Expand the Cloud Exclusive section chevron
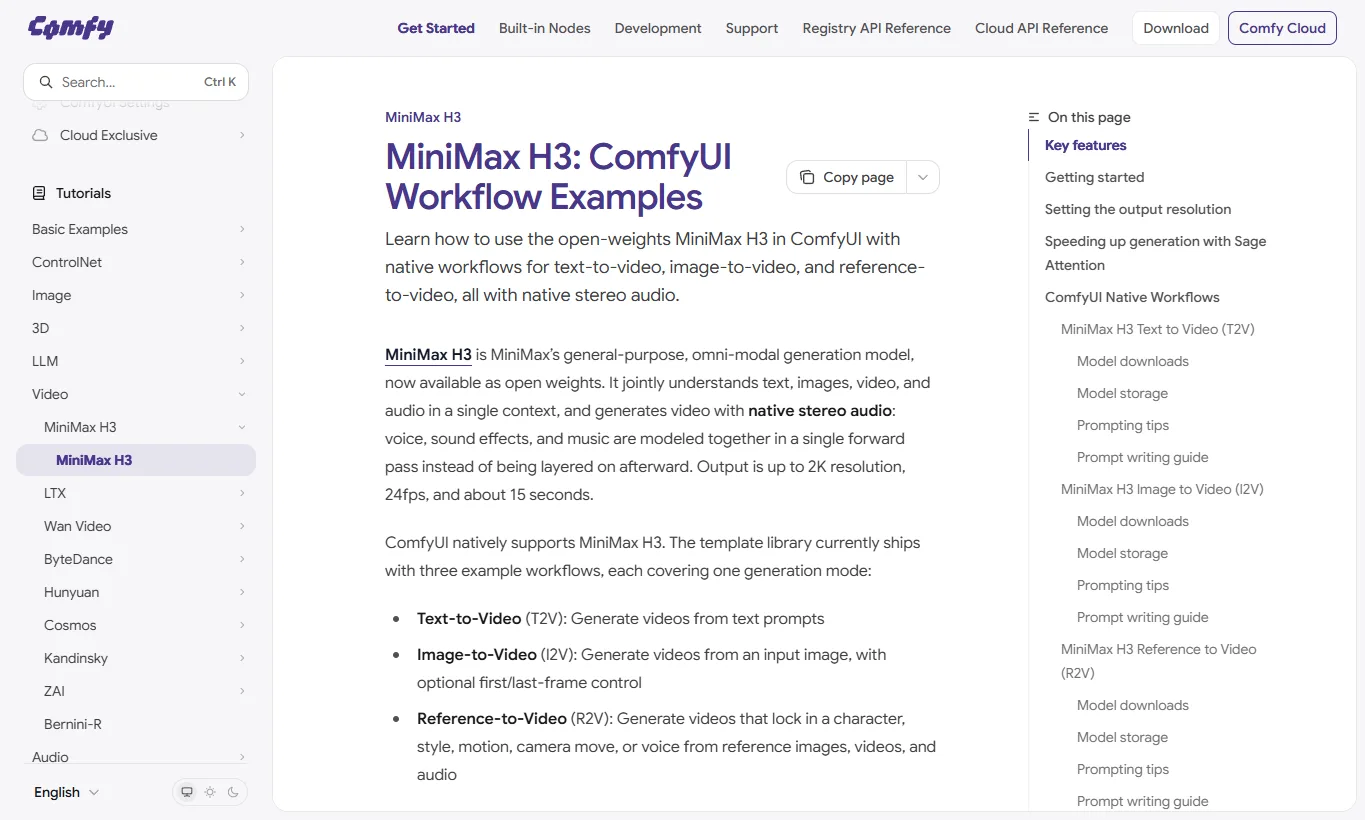The width and height of the screenshot is (1365, 820). (x=242, y=135)
